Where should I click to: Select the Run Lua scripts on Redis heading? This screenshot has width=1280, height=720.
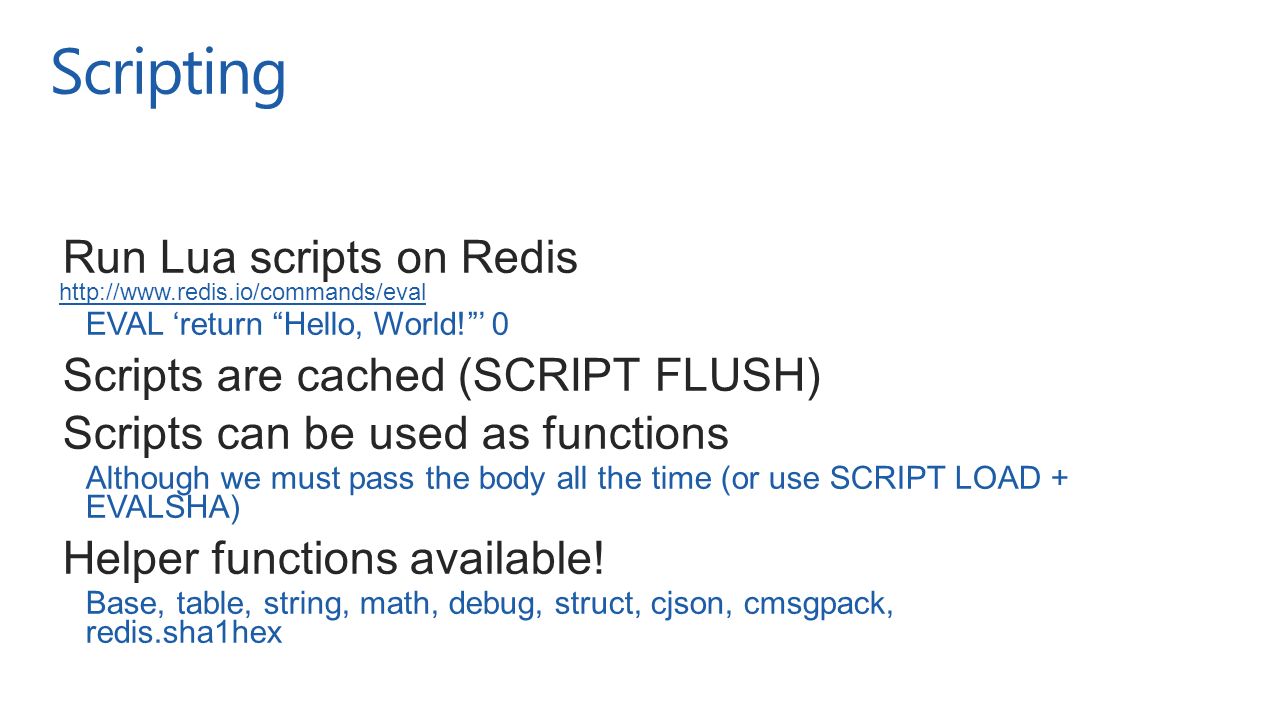coord(320,257)
